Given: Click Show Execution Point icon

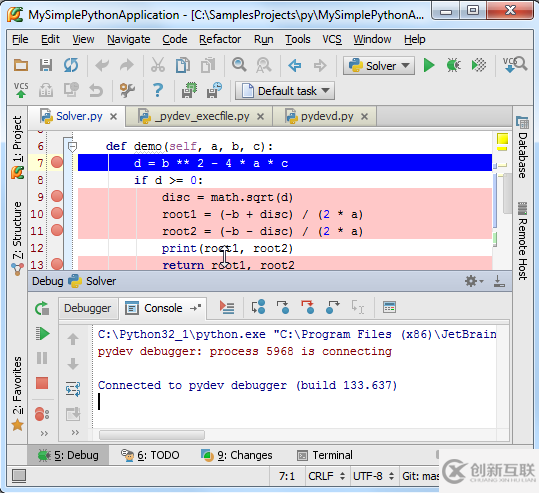Looking at the screenshot, I should click(227, 307).
